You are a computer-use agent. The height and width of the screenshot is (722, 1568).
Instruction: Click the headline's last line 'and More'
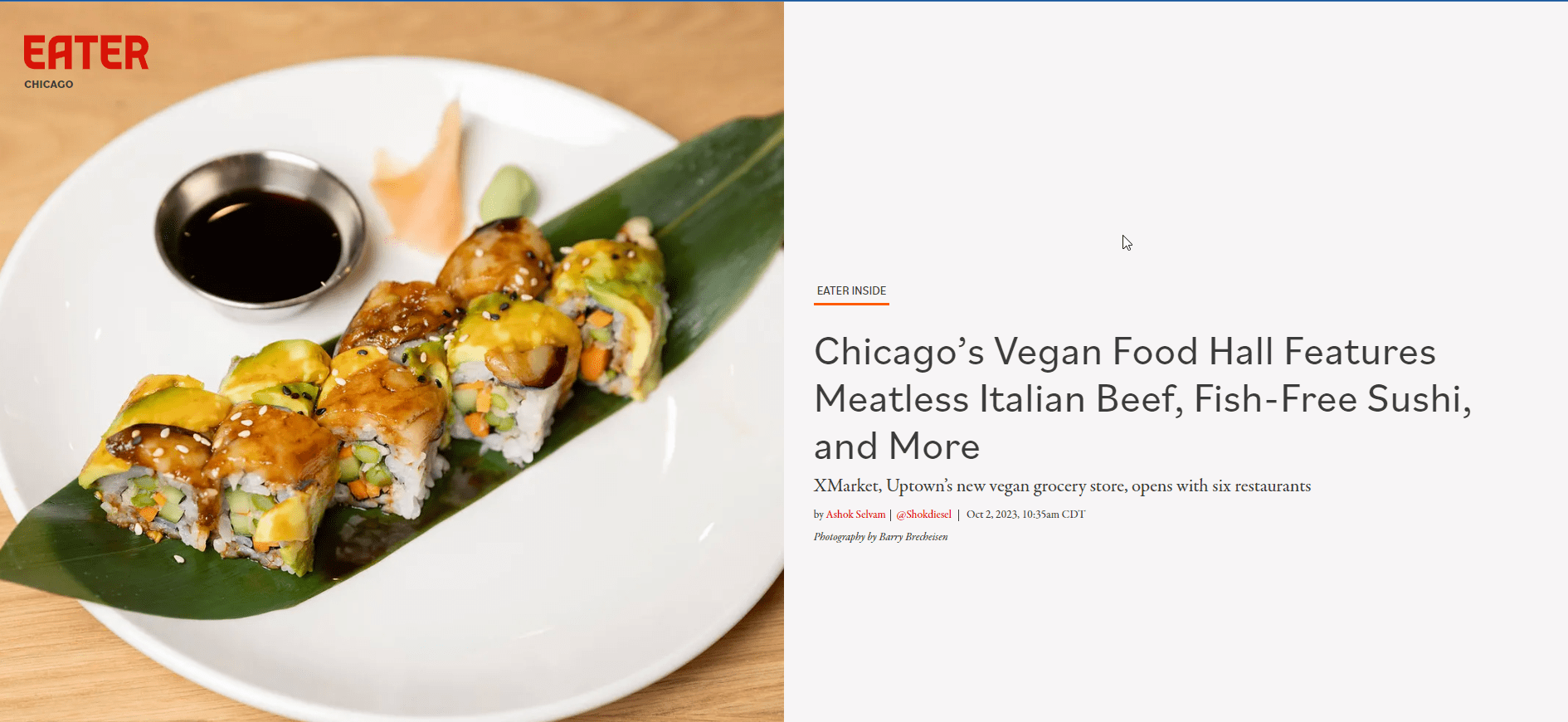point(897,446)
